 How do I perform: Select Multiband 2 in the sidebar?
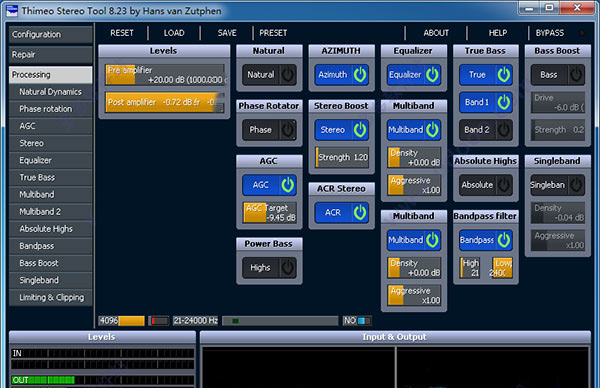point(50,212)
